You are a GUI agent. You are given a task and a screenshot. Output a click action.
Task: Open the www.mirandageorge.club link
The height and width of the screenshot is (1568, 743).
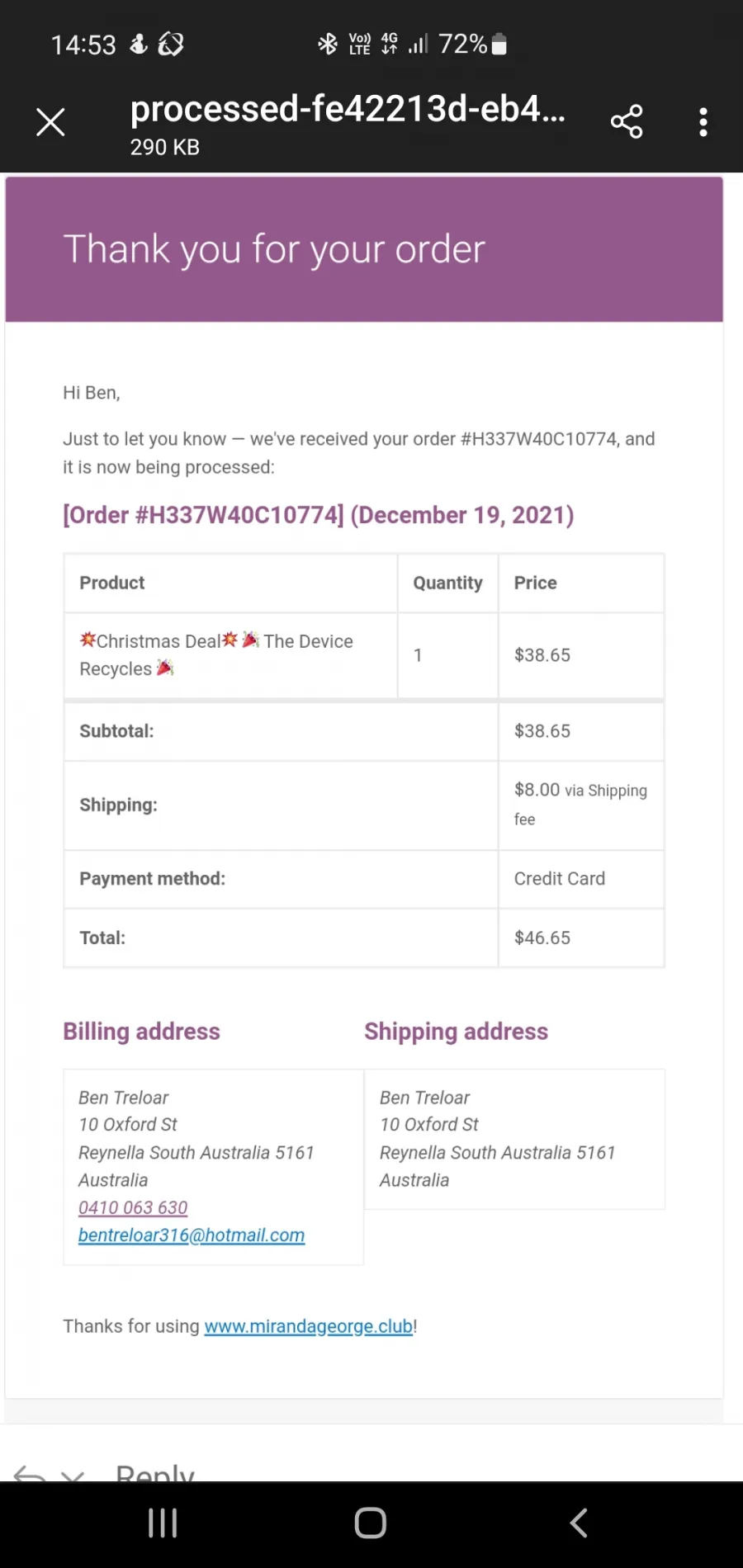pos(309,1326)
